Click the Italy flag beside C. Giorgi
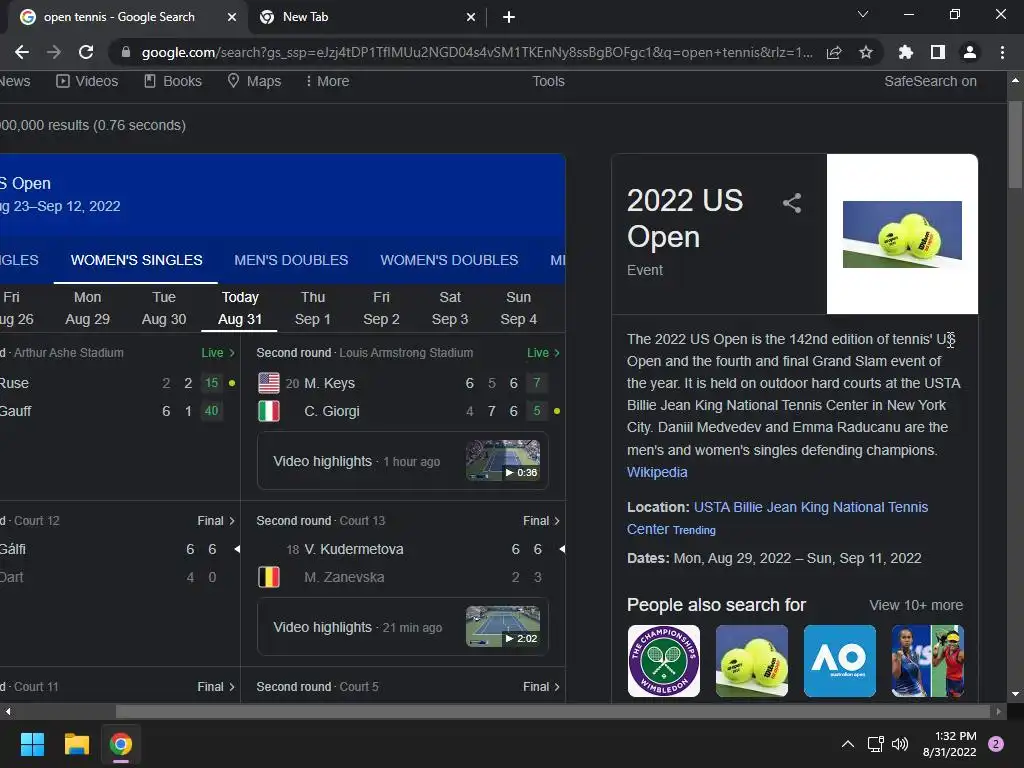Viewport: 1024px width, 768px height. [269, 411]
